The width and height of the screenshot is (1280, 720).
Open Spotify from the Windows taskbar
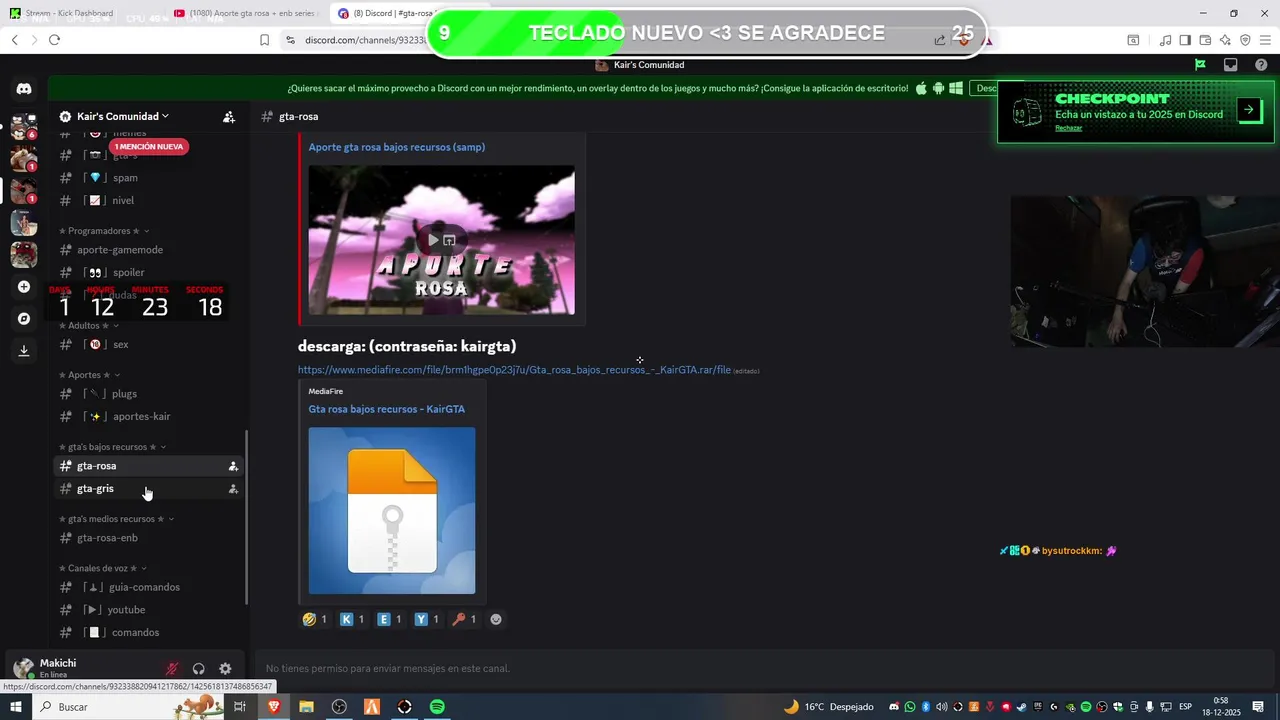coord(437,707)
